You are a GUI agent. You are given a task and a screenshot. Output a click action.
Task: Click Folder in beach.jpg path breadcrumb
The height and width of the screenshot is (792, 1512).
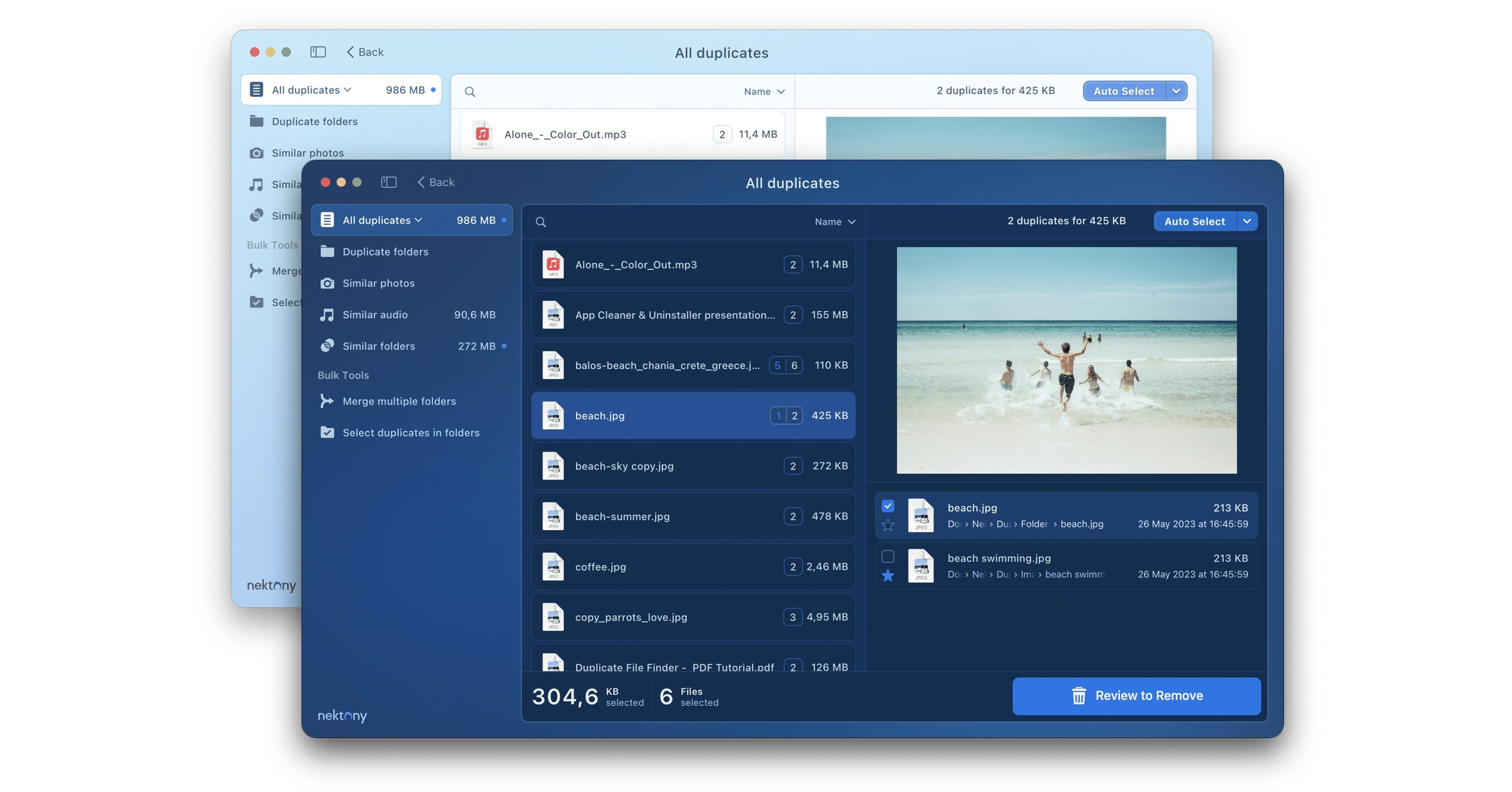[1034, 524]
